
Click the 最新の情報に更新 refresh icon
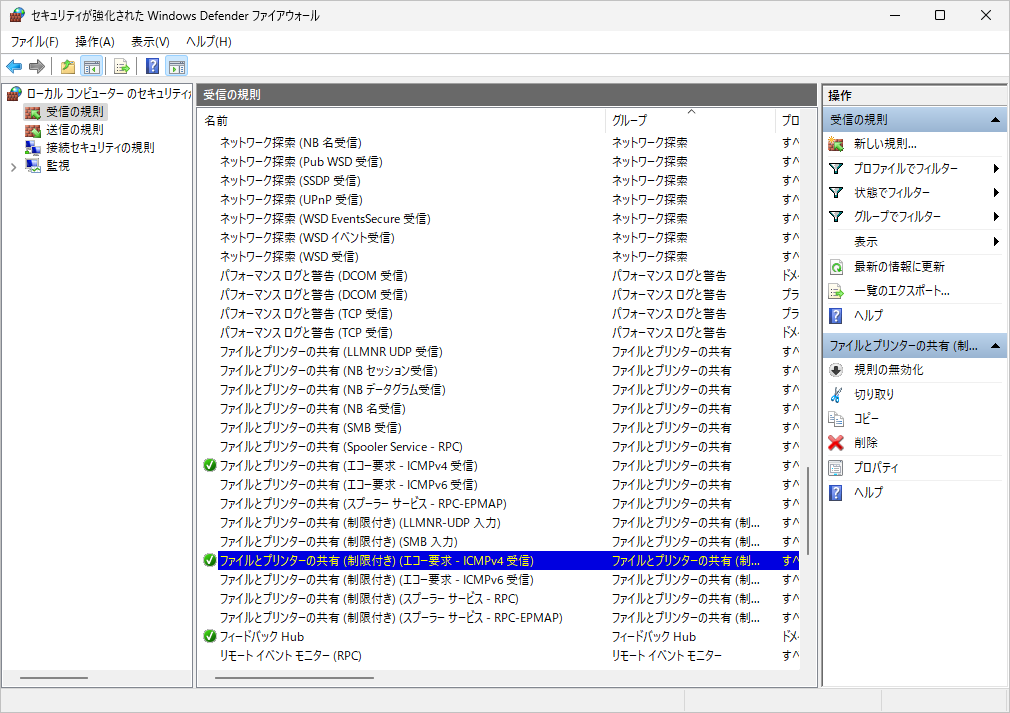[836, 267]
